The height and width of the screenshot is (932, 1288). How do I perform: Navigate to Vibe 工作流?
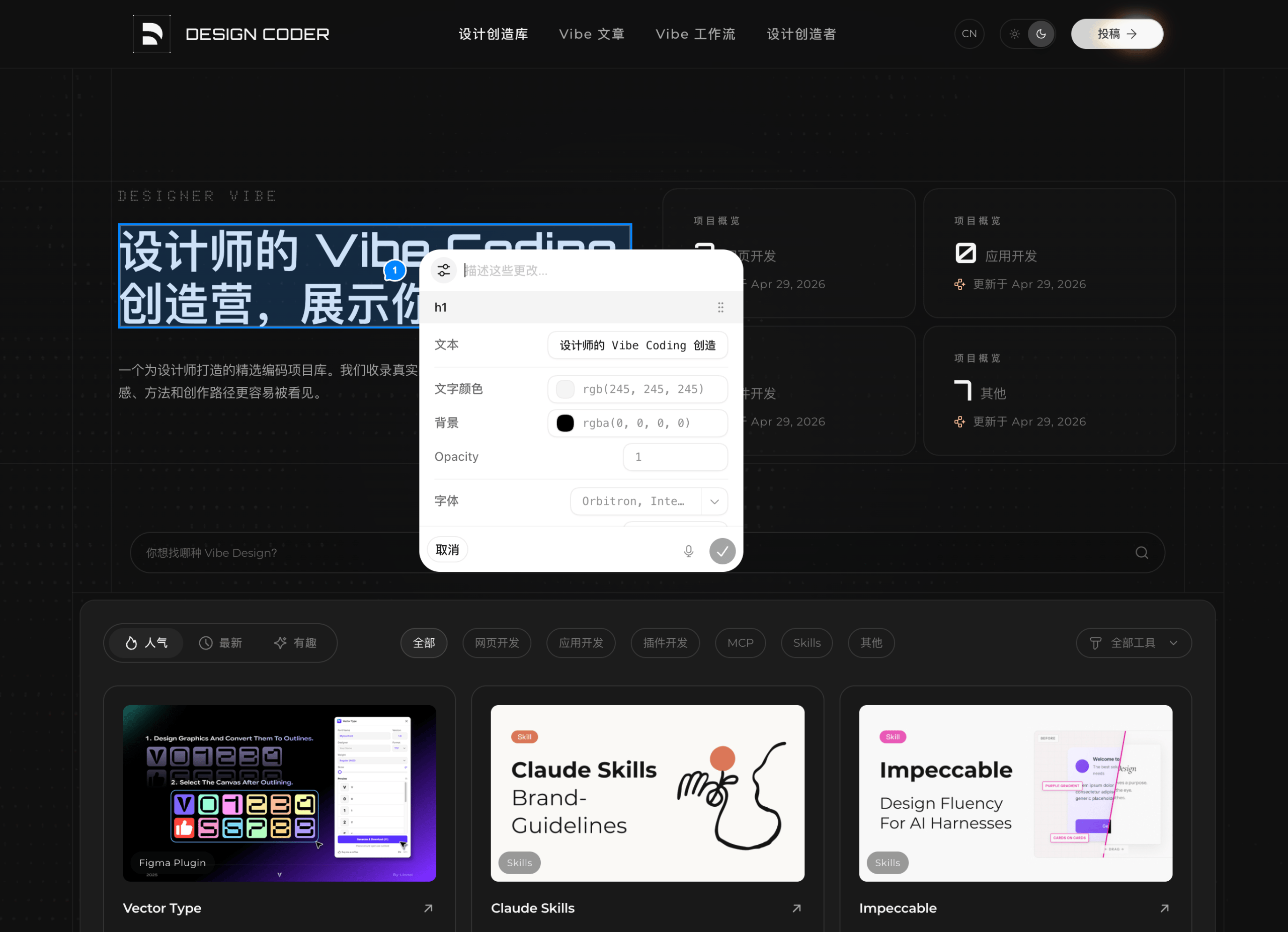[696, 34]
